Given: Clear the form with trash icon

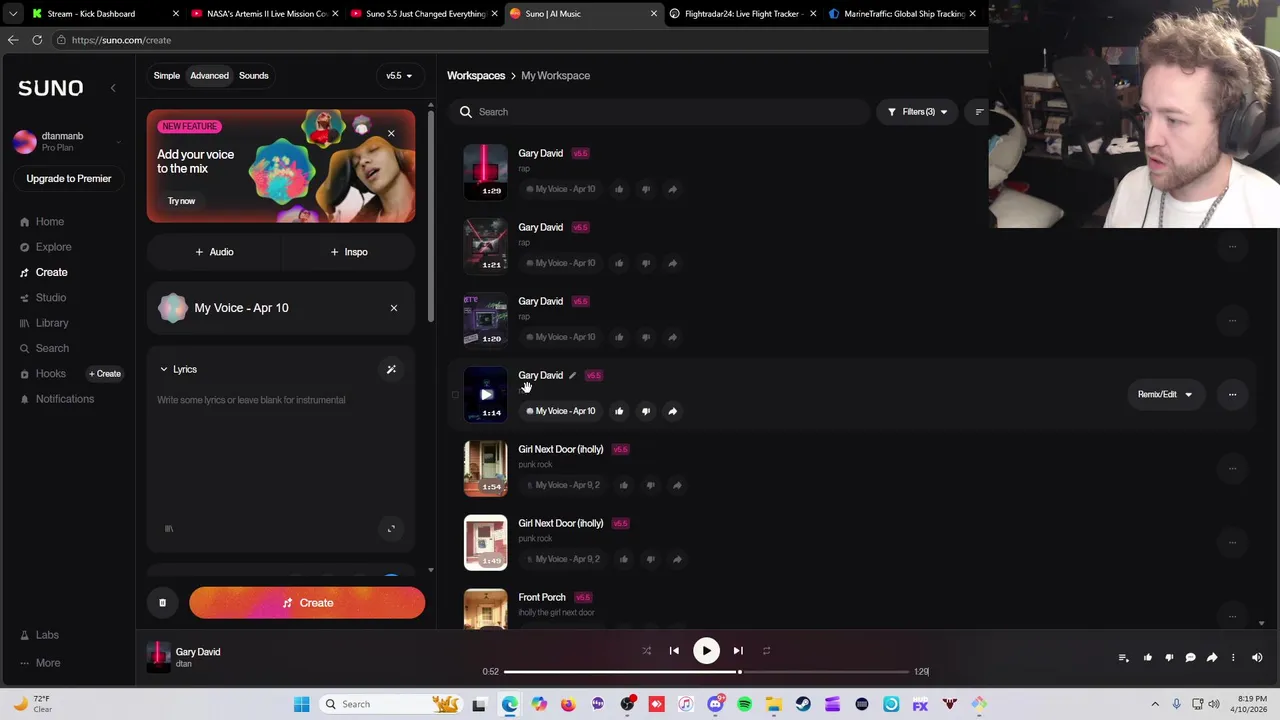Looking at the screenshot, I should tap(162, 603).
